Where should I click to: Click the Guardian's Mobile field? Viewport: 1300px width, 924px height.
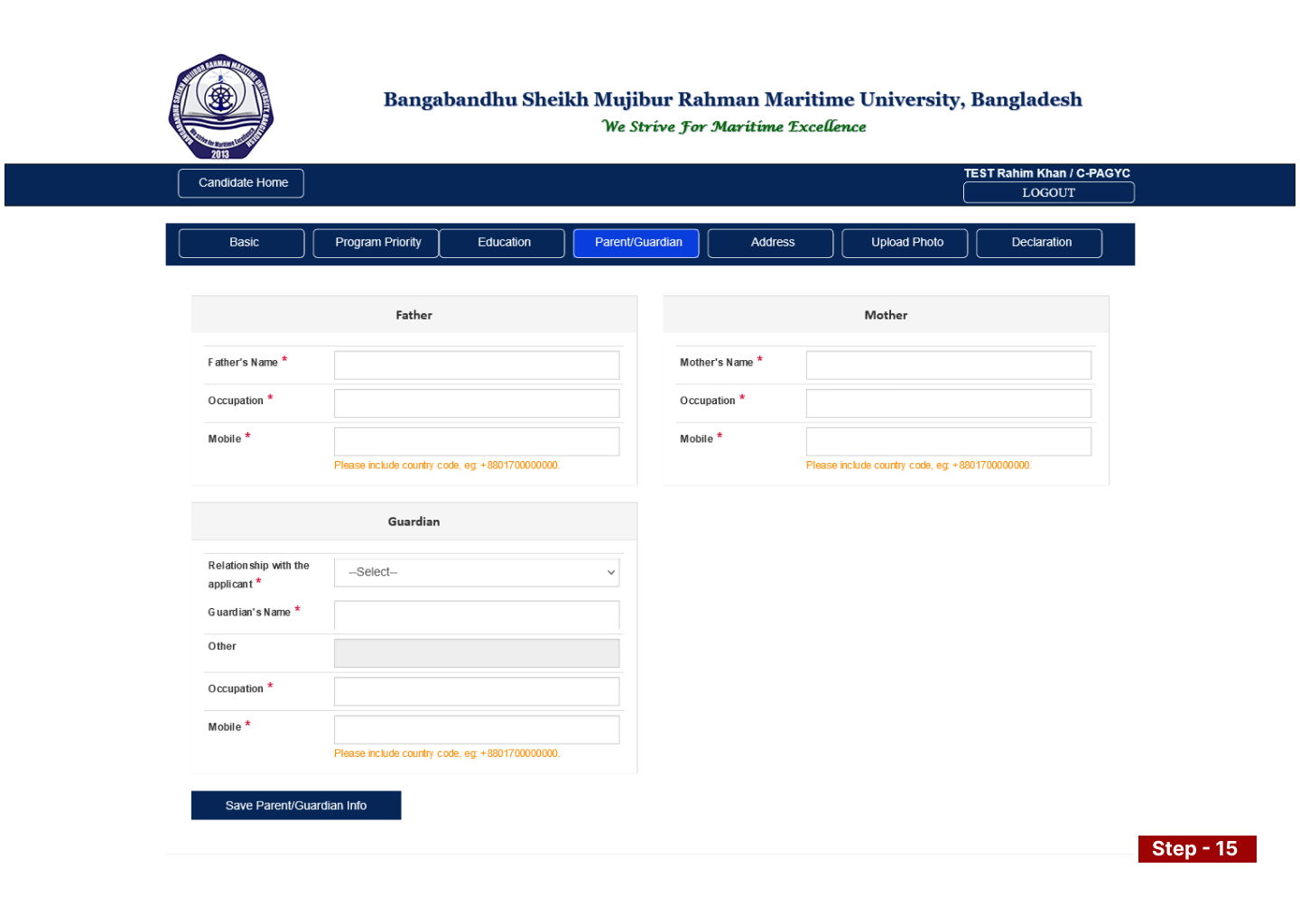point(477,729)
